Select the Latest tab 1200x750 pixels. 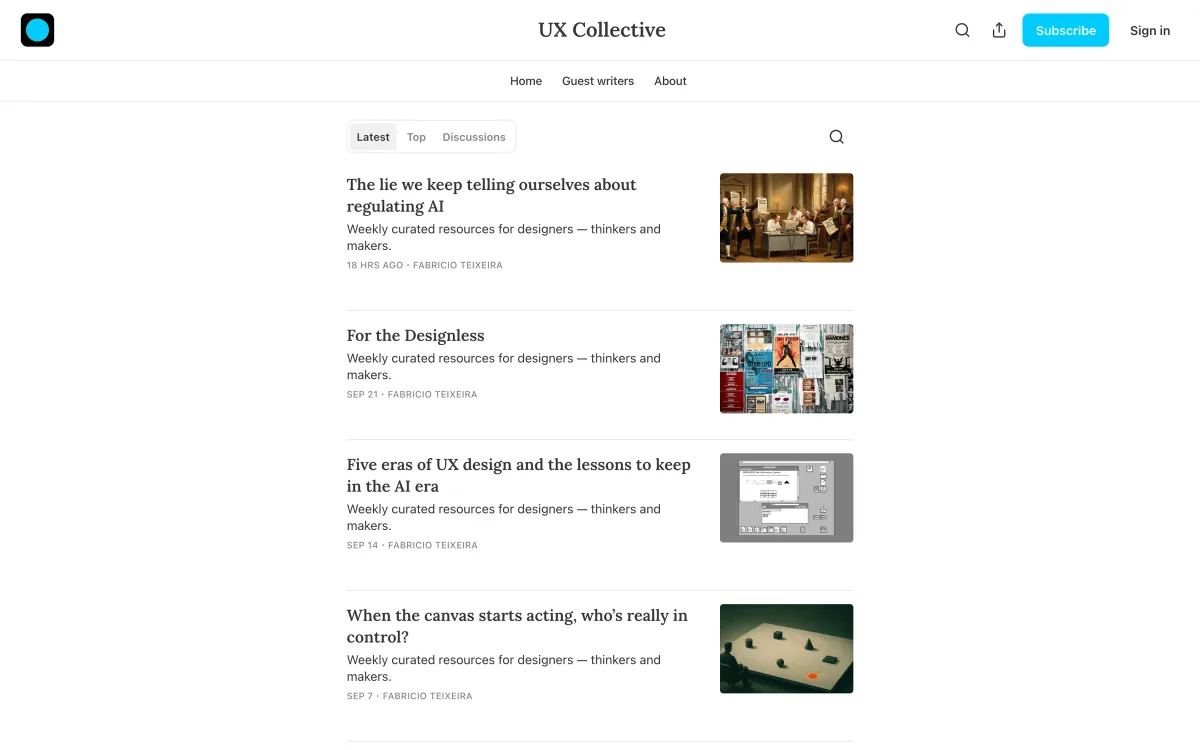pyautogui.click(x=373, y=137)
